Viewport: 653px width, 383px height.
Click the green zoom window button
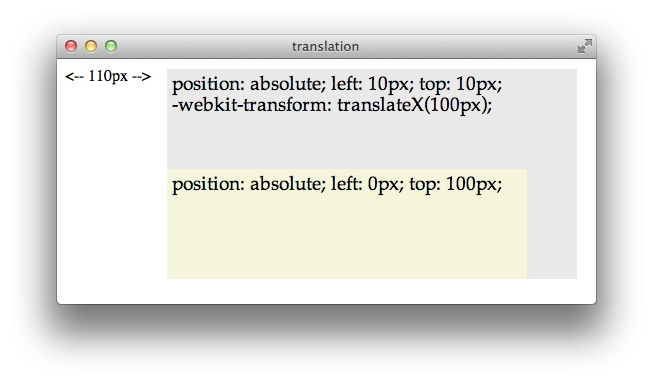111,46
